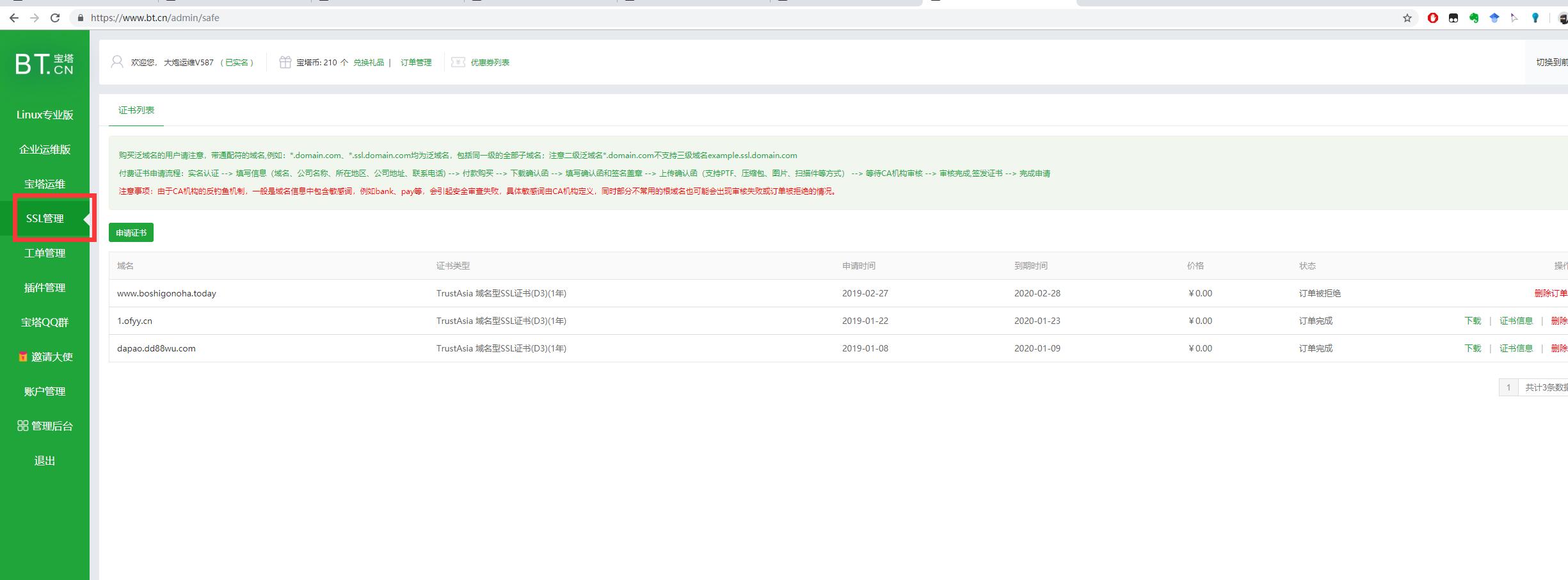The width and height of the screenshot is (1568, 580).
Task: Open the 兑换礼品 link
Action: pyautogui.click(x=369, y=62)
